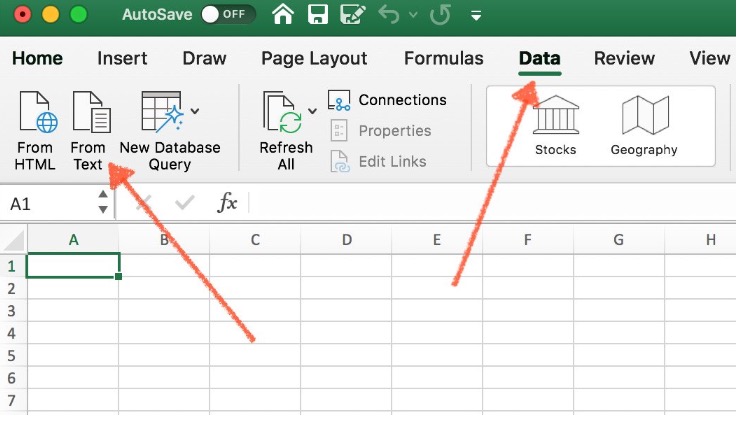Switch to the Insert tab

click(122, 58)
